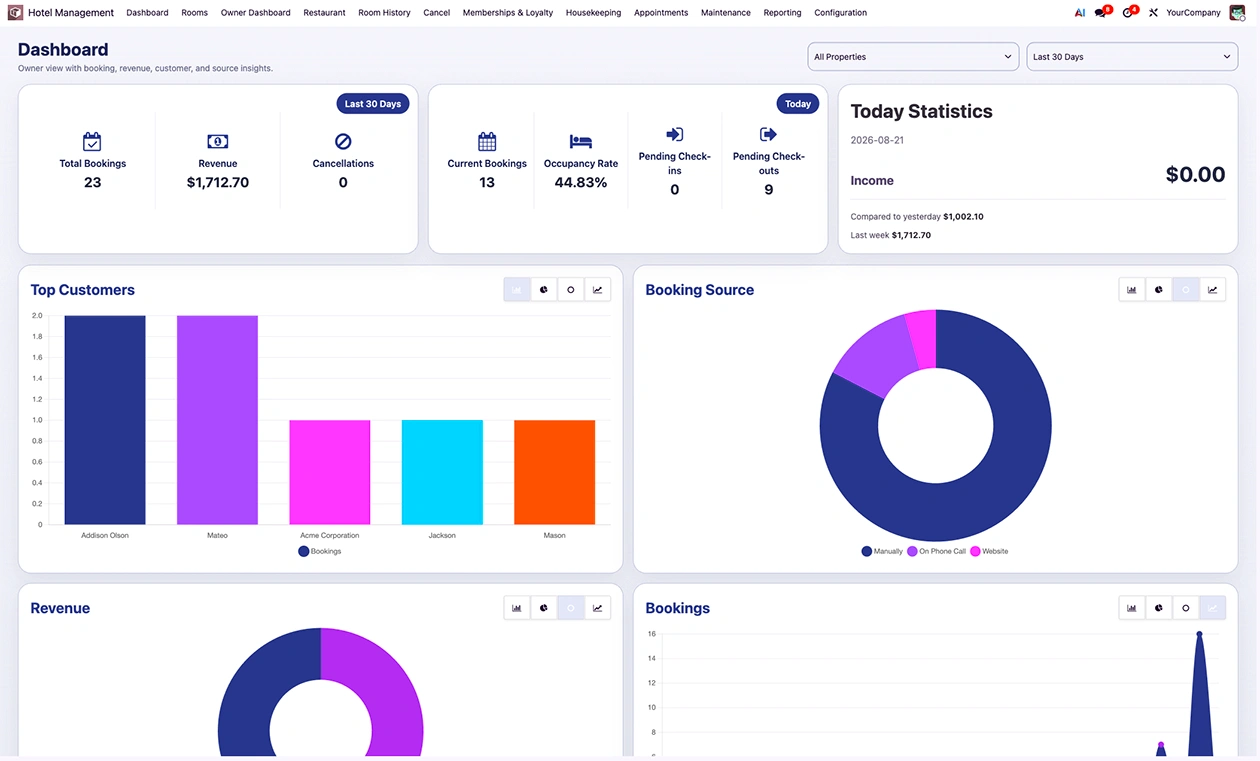This screenshot has width=1260, height=761.
Task: Select the active doughnut view in Booking Source
Action: [1186, 290]
